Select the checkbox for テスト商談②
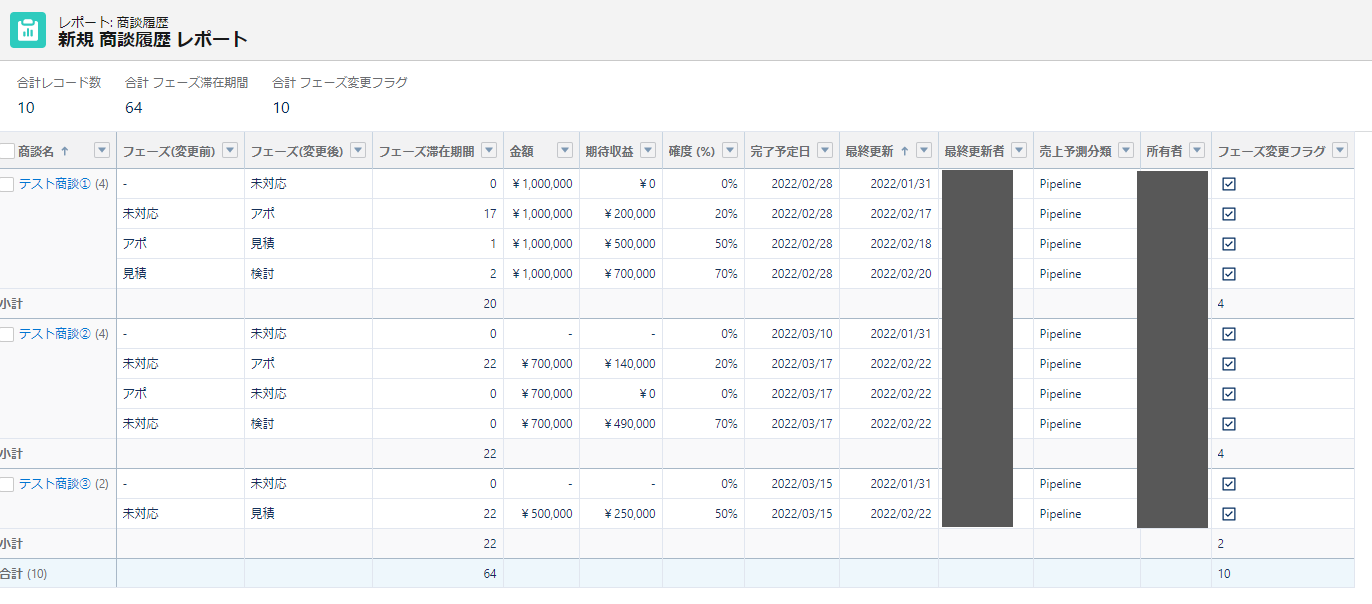 coord(8,335)
